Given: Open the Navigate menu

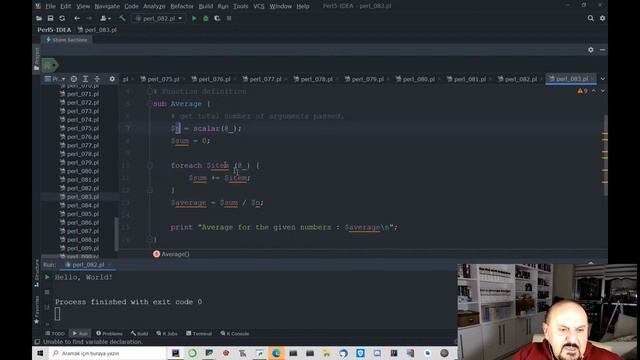Looking at the screenshot, I should tap(107, 6).
